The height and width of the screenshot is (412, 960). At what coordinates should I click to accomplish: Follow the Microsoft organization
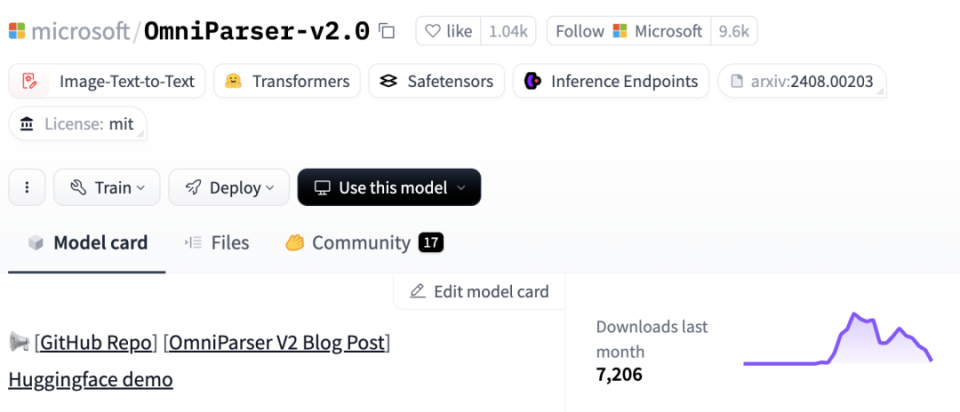click(x=628, y=31)
